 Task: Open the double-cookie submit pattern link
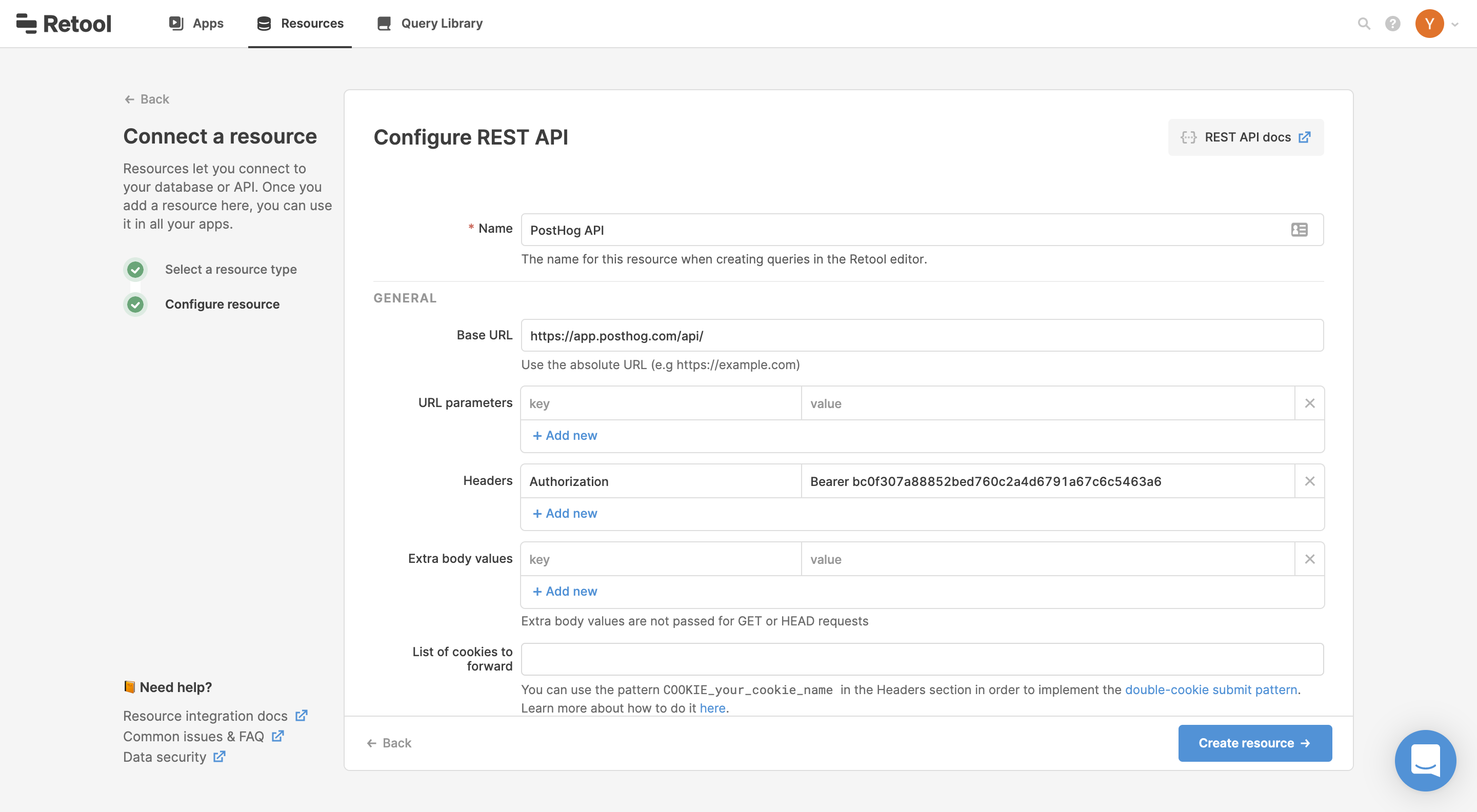pyautogui.click(x=1210, y=689)
